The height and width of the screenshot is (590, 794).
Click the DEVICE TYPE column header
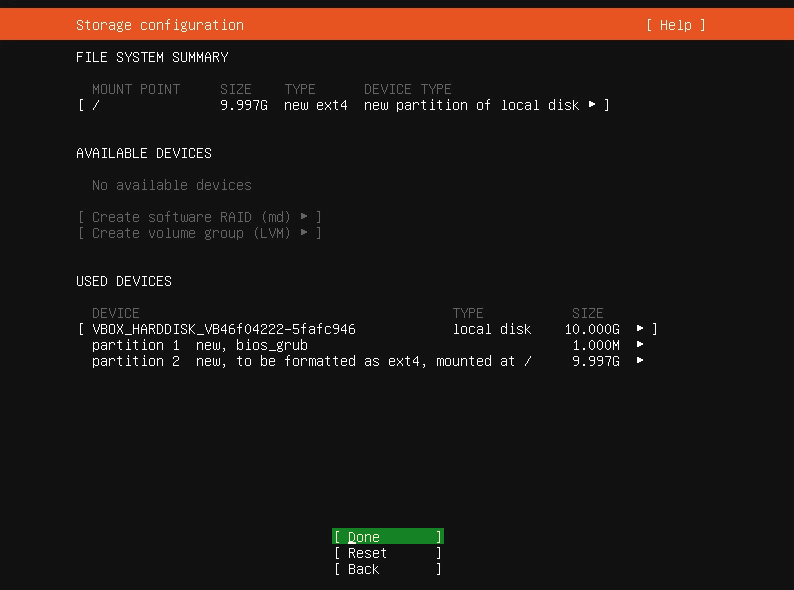click(408, 89)
